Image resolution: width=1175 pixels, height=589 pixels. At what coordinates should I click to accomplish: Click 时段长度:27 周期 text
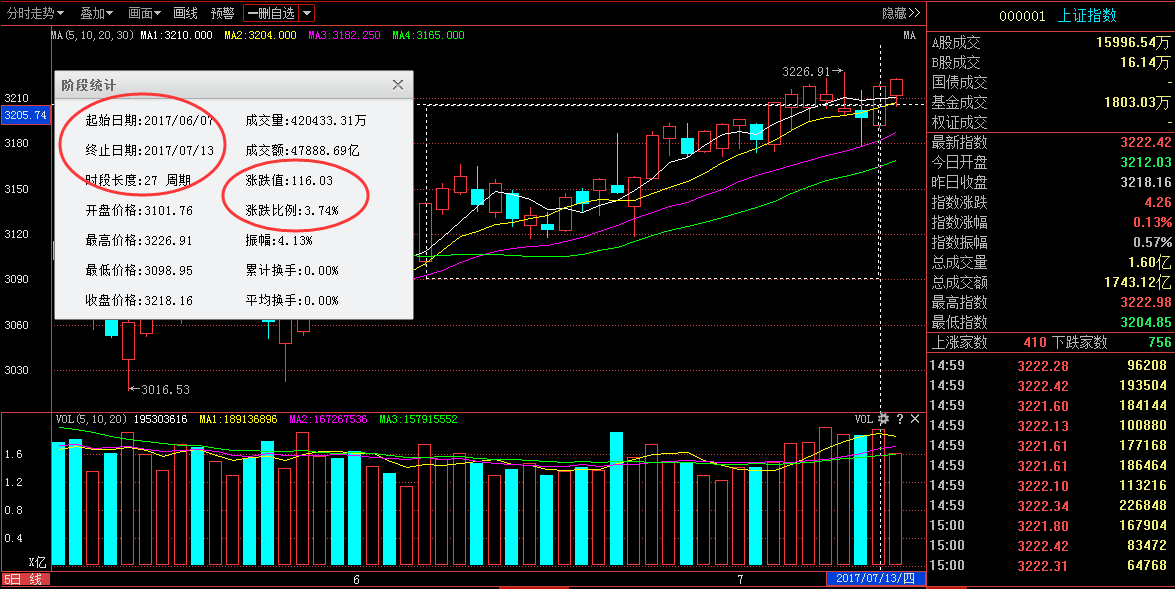138,180
